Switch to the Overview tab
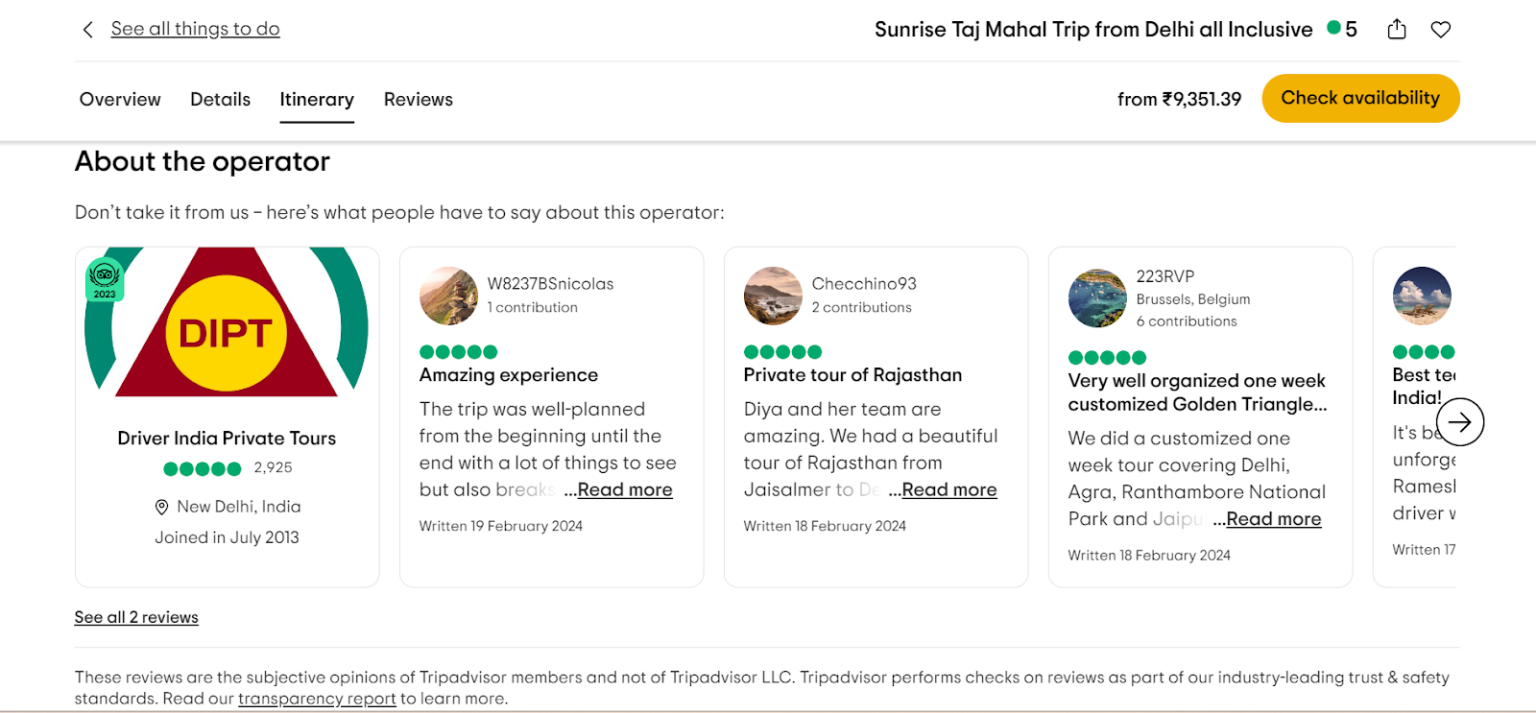The image size is (1536, 713). [x=120, y=99]
